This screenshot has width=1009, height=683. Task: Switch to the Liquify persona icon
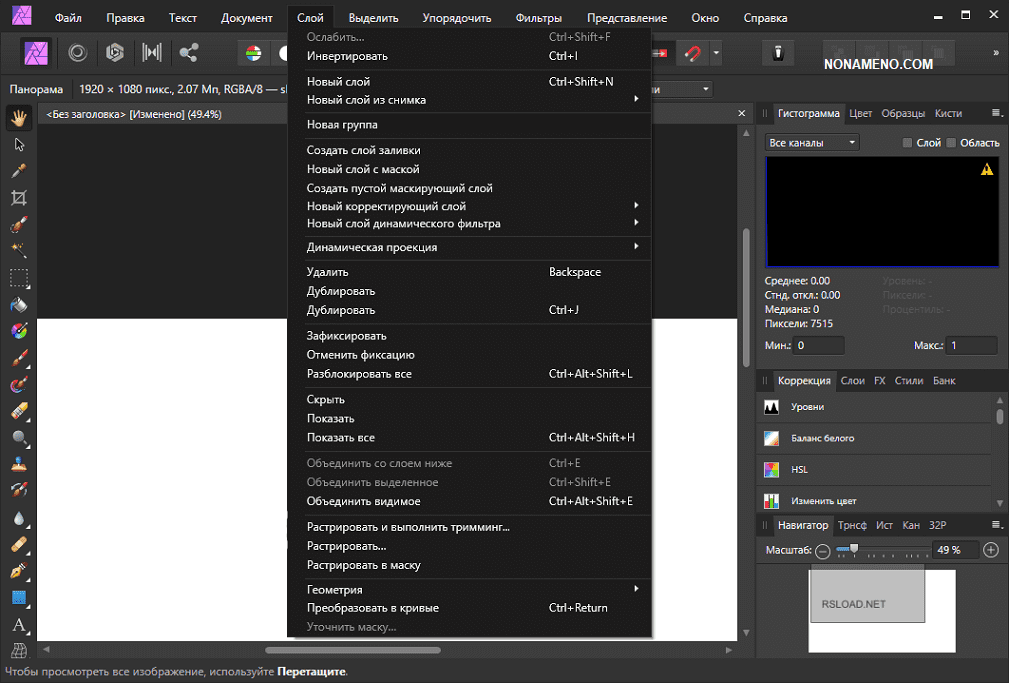78,53
